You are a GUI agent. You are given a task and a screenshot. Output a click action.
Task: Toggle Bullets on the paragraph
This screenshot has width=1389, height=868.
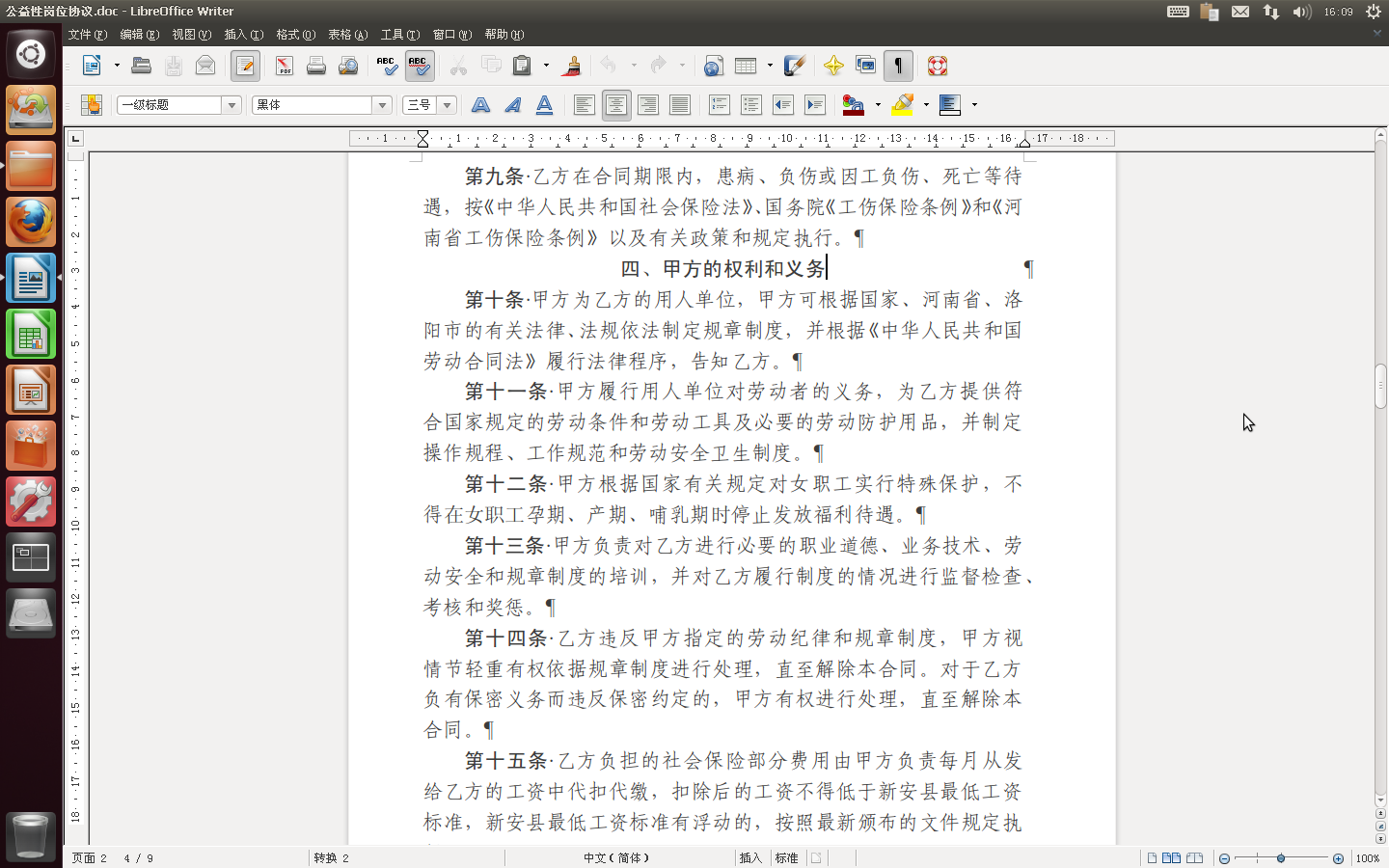751,104
